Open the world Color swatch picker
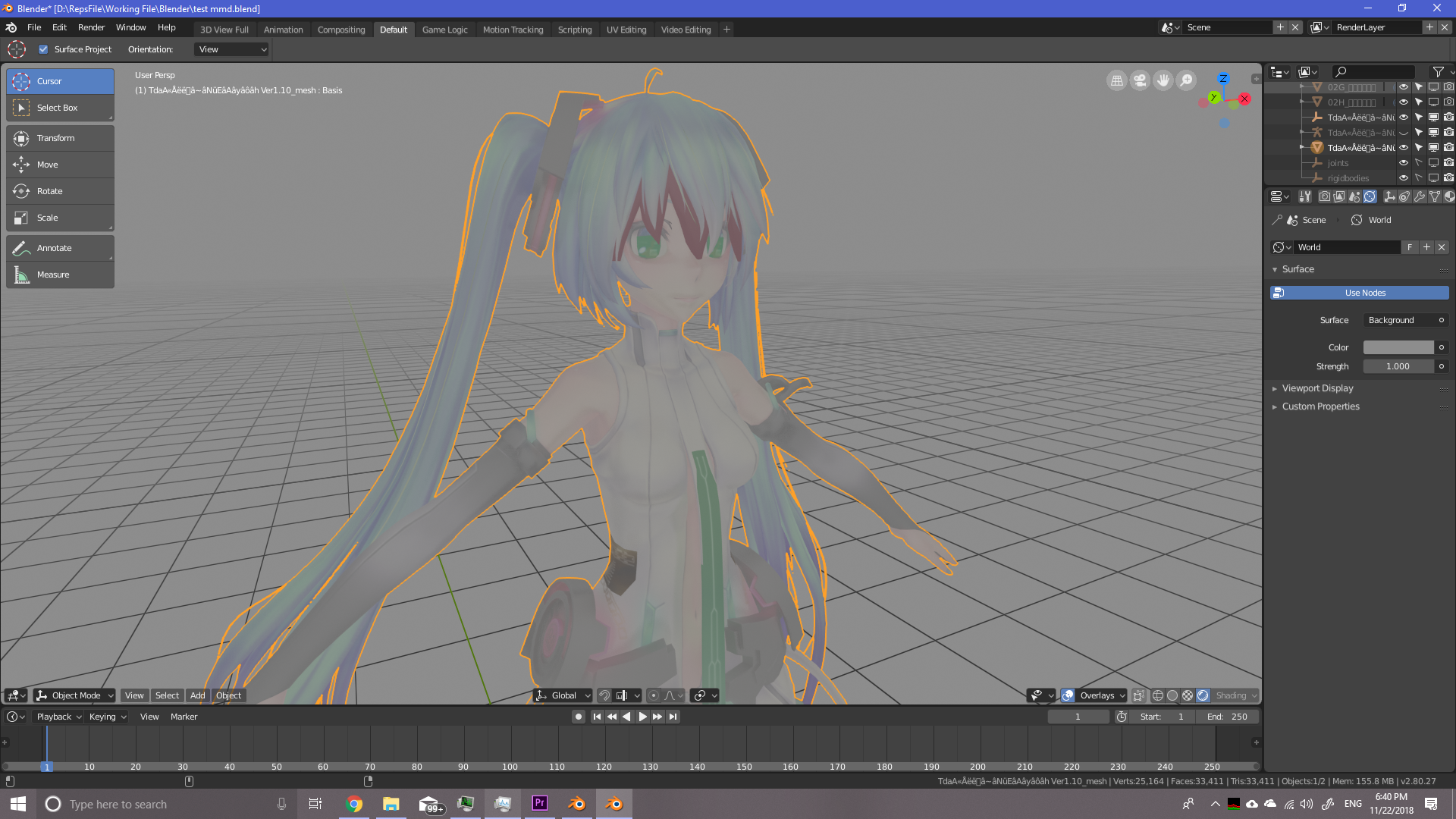Image resolution: width=1456 pixels, height=819 pixels. coord(1398,347)
